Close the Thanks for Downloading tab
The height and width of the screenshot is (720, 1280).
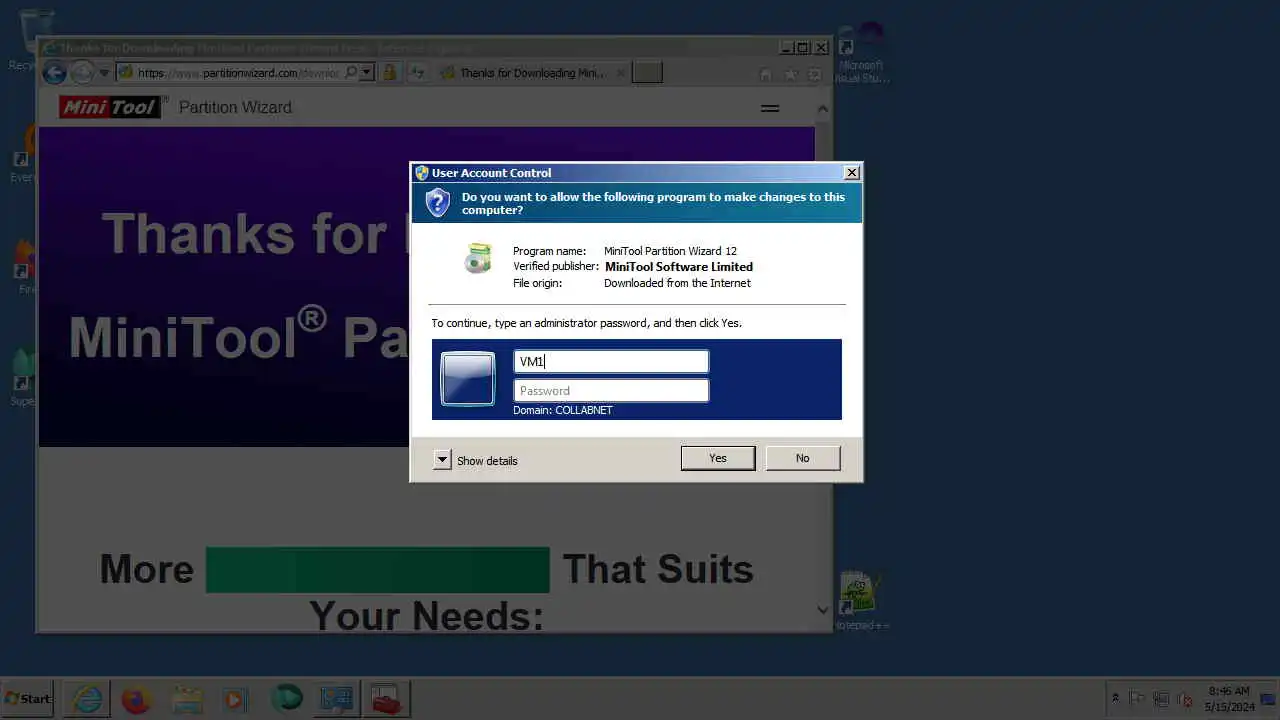point(621,73)
